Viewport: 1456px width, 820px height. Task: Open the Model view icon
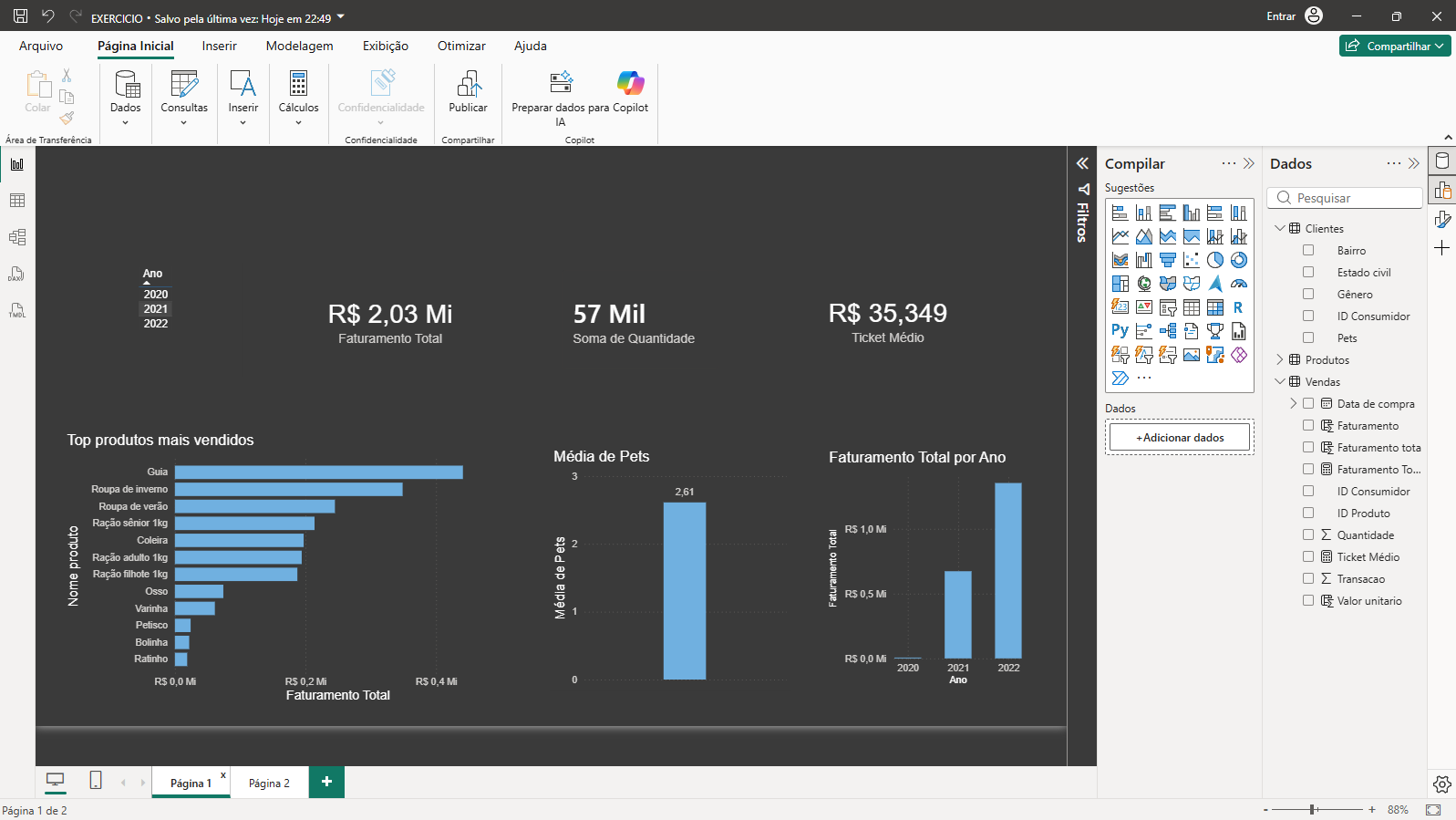tap(17, 237)
